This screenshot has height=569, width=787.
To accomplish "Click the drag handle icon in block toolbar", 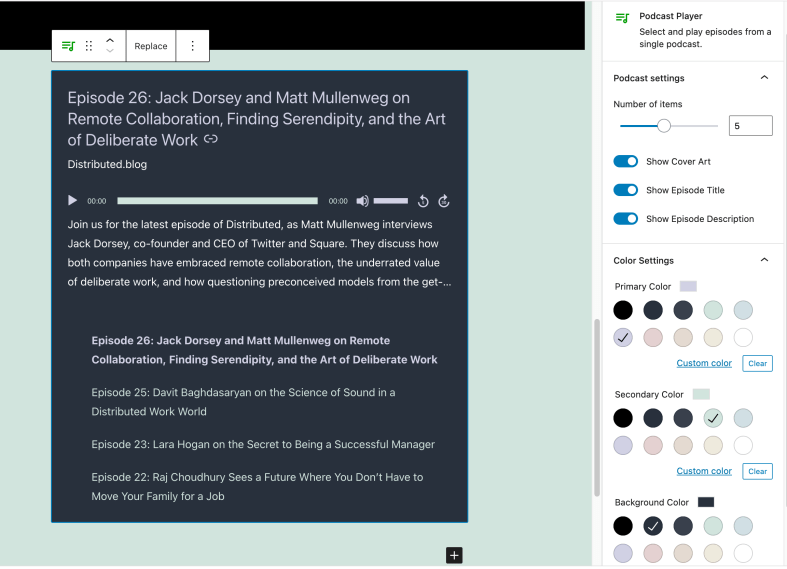I will (89, 46).
